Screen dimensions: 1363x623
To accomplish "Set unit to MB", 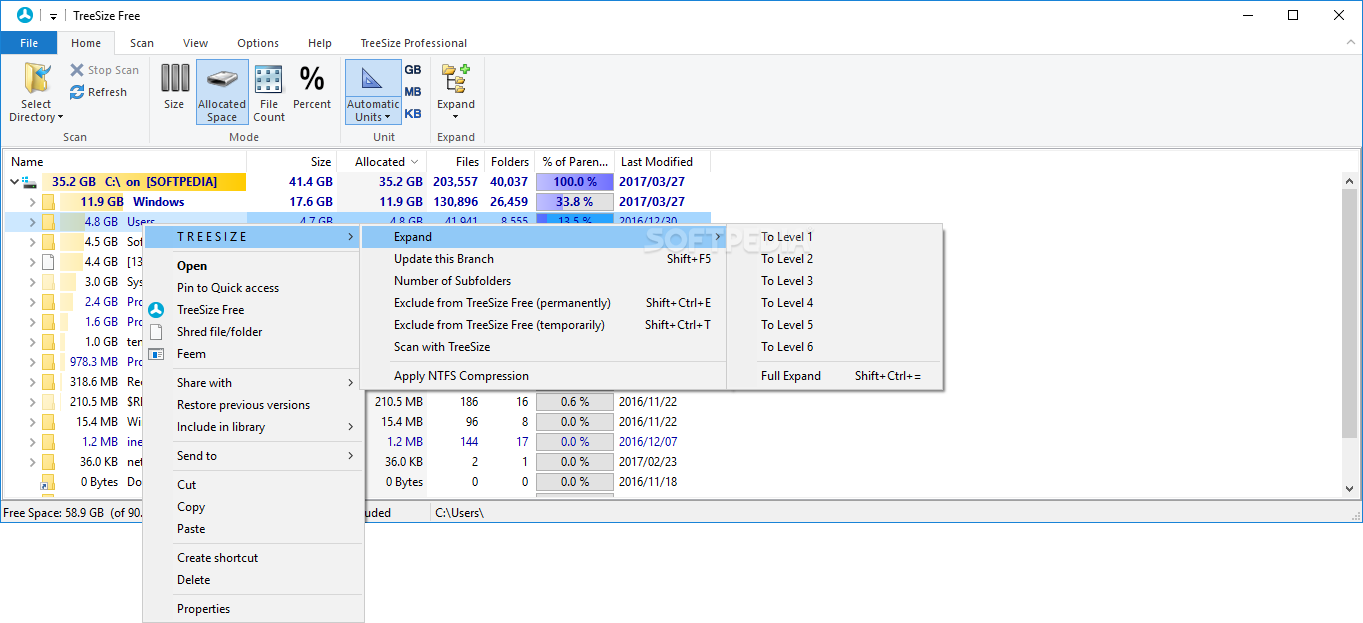I will tap(413, 92).
